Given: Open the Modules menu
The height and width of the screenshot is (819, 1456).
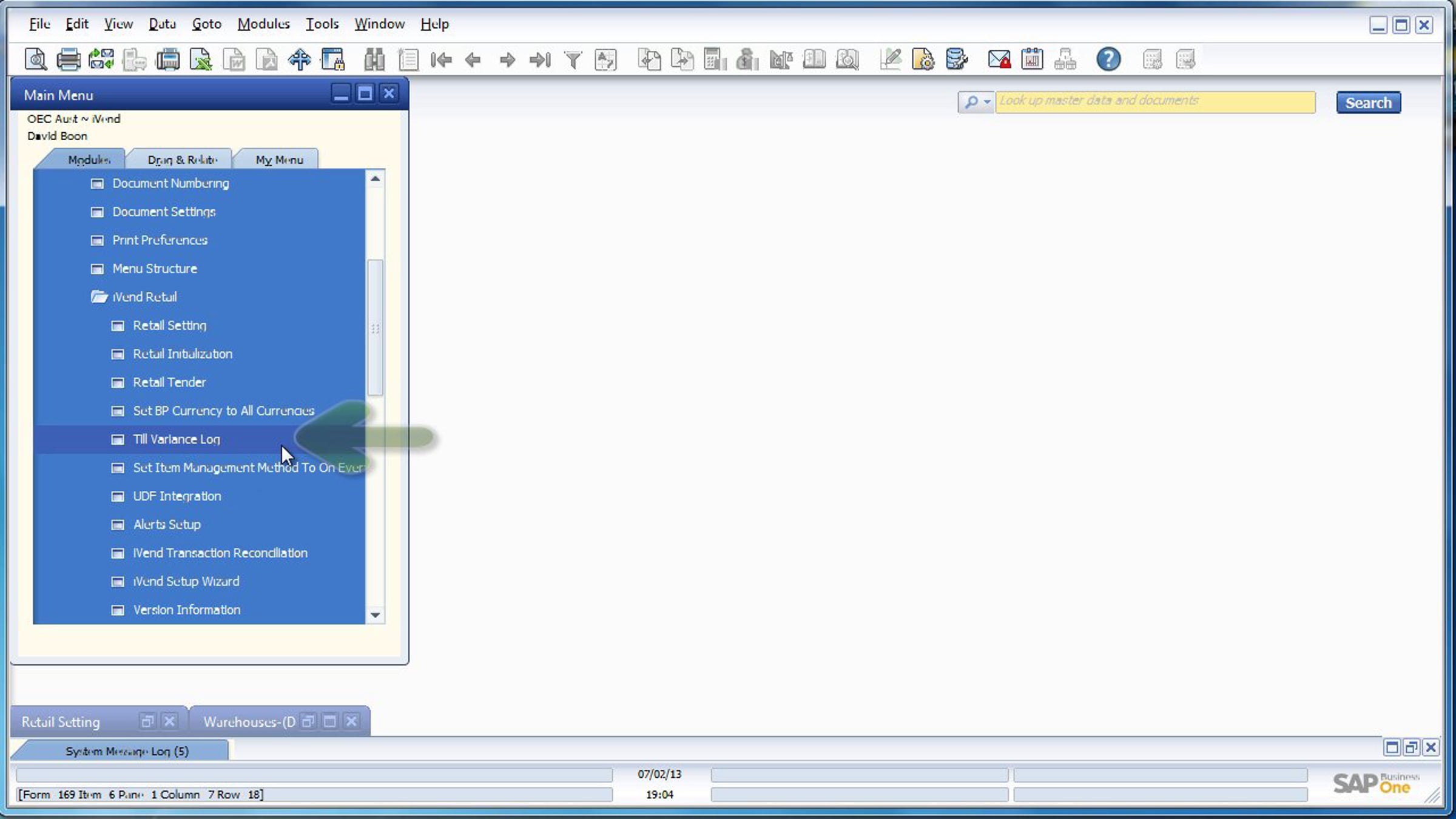Looking at the screenshot, I should tap(263, 24).
